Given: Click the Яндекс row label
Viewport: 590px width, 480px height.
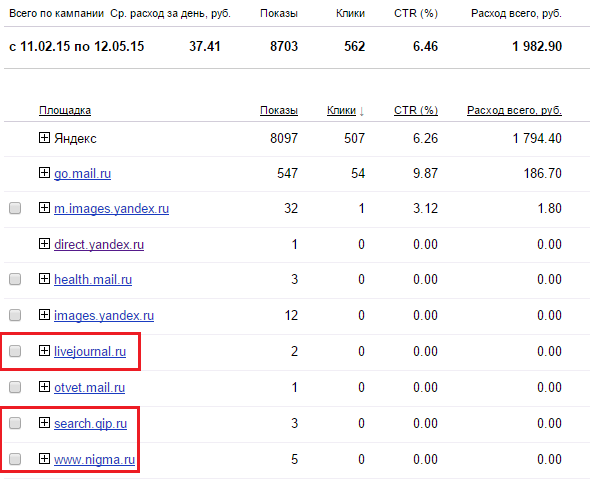Looking at the screenshot, I should tap(75, 139).
